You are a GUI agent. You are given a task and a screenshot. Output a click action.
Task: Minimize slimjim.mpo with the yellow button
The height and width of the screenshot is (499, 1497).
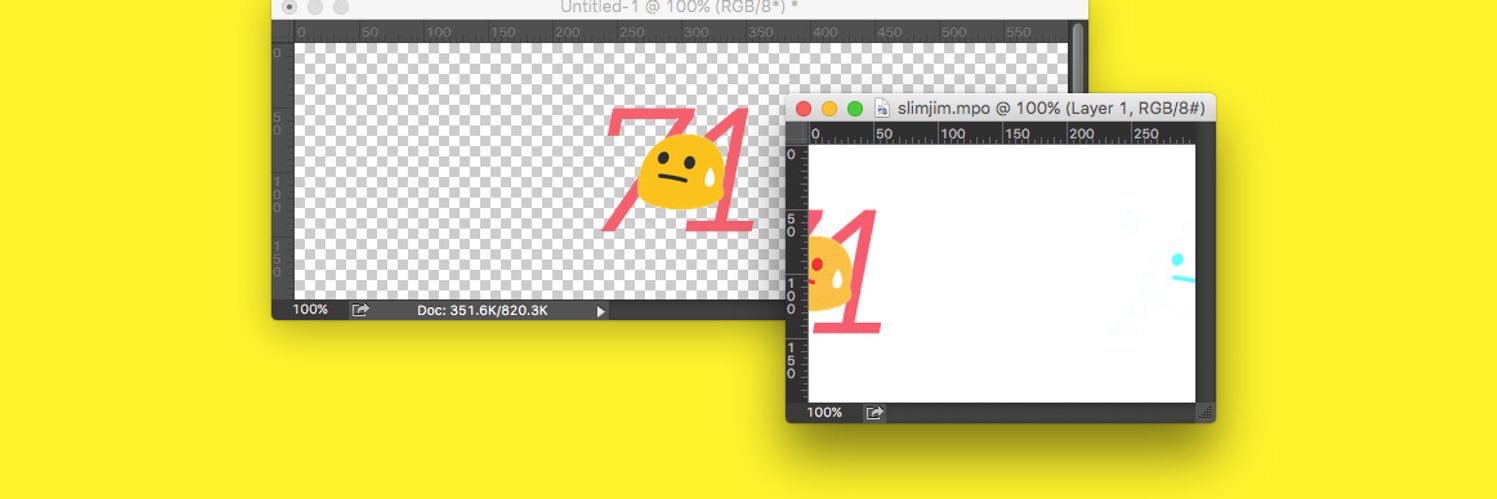pos(829,109)
